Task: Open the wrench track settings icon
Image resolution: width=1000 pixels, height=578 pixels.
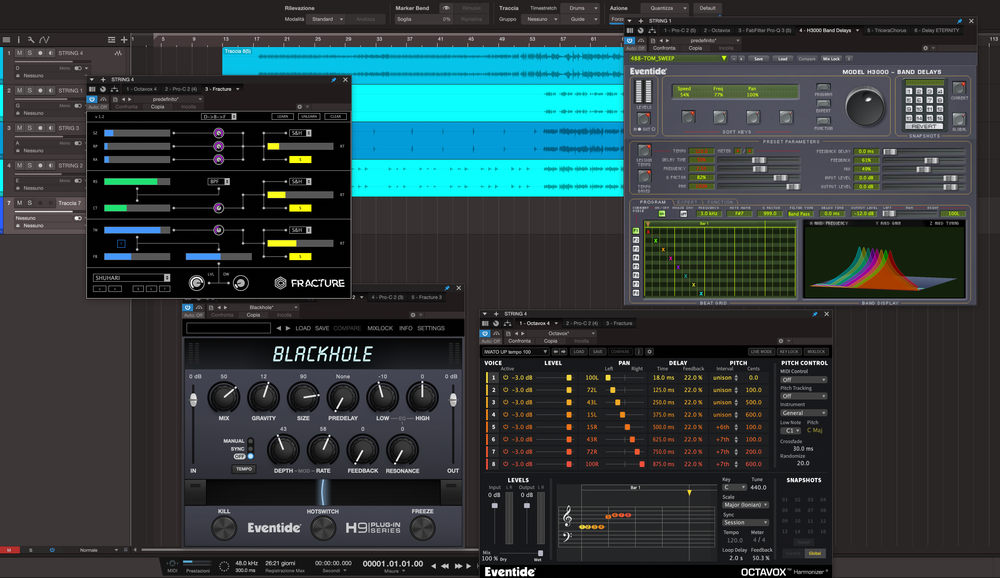Action: [x=30, y=40]
